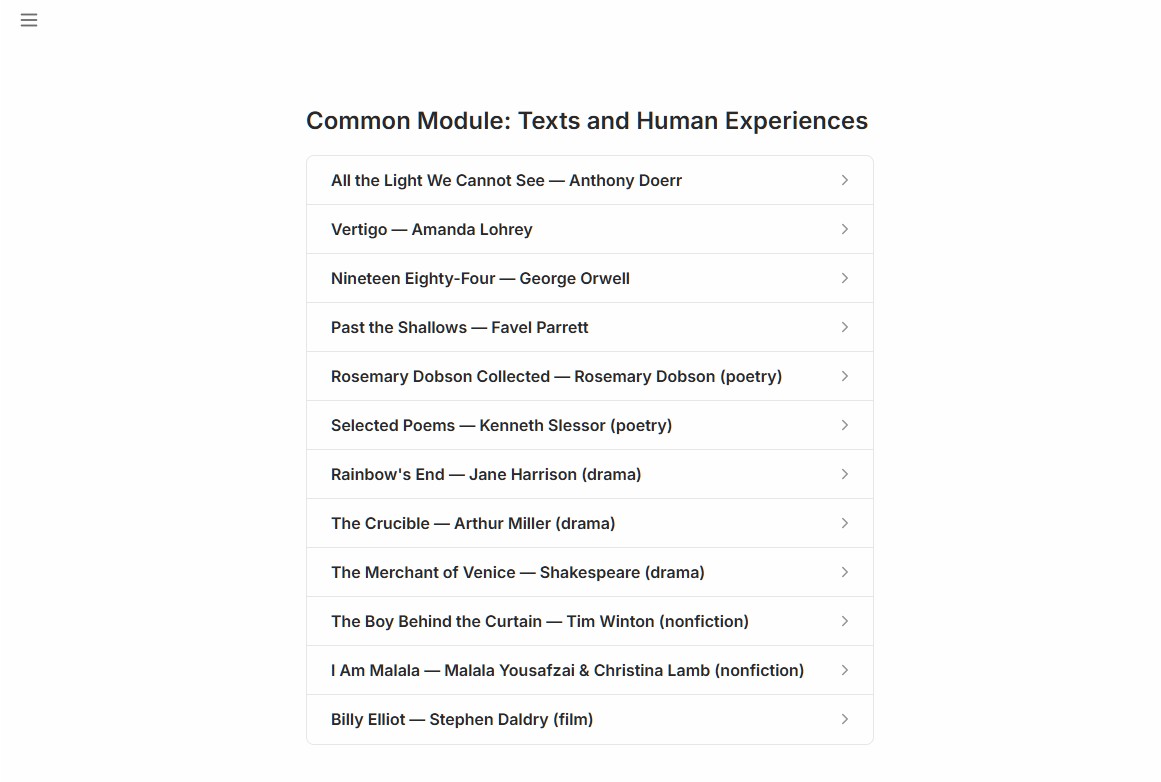This screenshot has width=1161, height=782.
Task: Open The Crucible — Arthur Miller text
Action: [590, 523]
